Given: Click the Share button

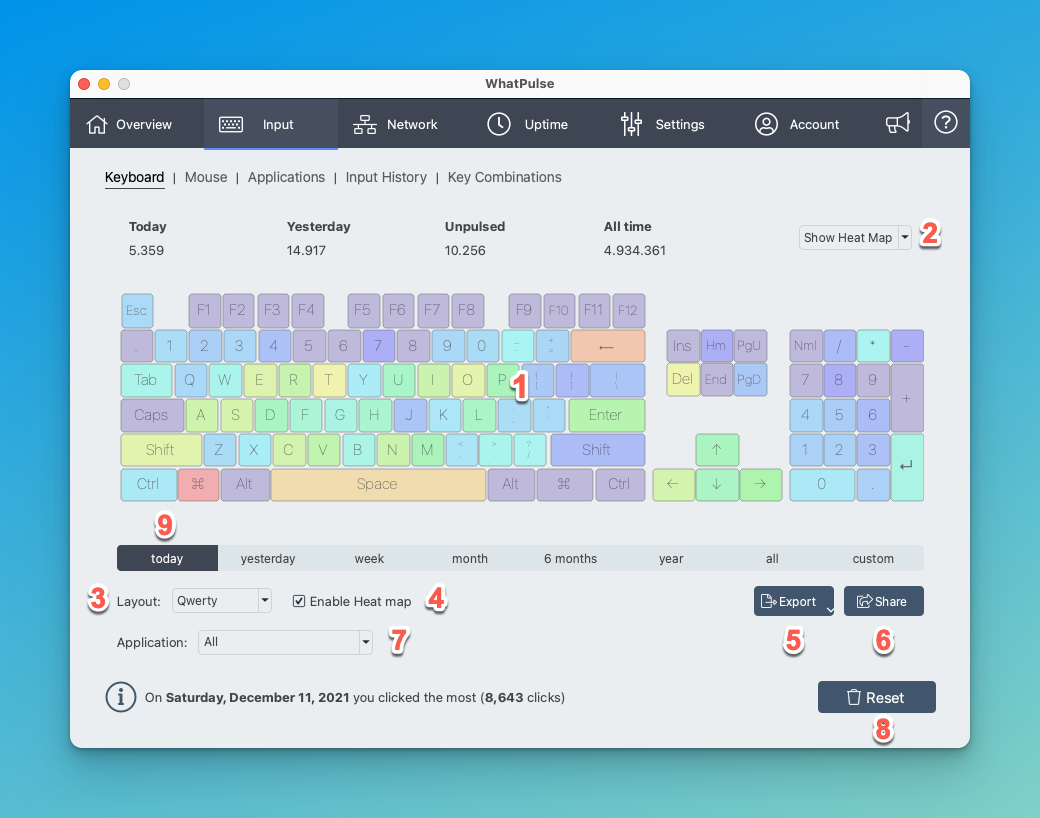Looking at the screenshot, I should point(883,601).
